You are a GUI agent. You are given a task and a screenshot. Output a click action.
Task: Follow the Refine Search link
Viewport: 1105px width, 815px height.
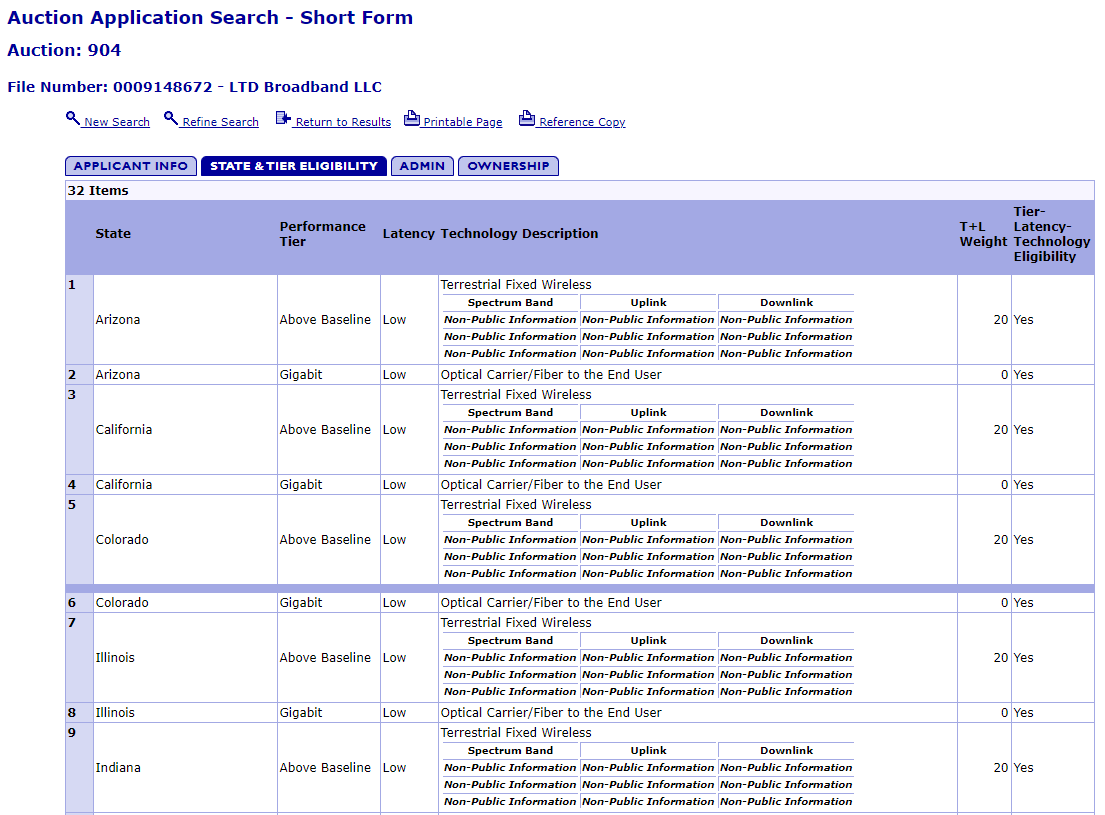click(x=220, y=122)
